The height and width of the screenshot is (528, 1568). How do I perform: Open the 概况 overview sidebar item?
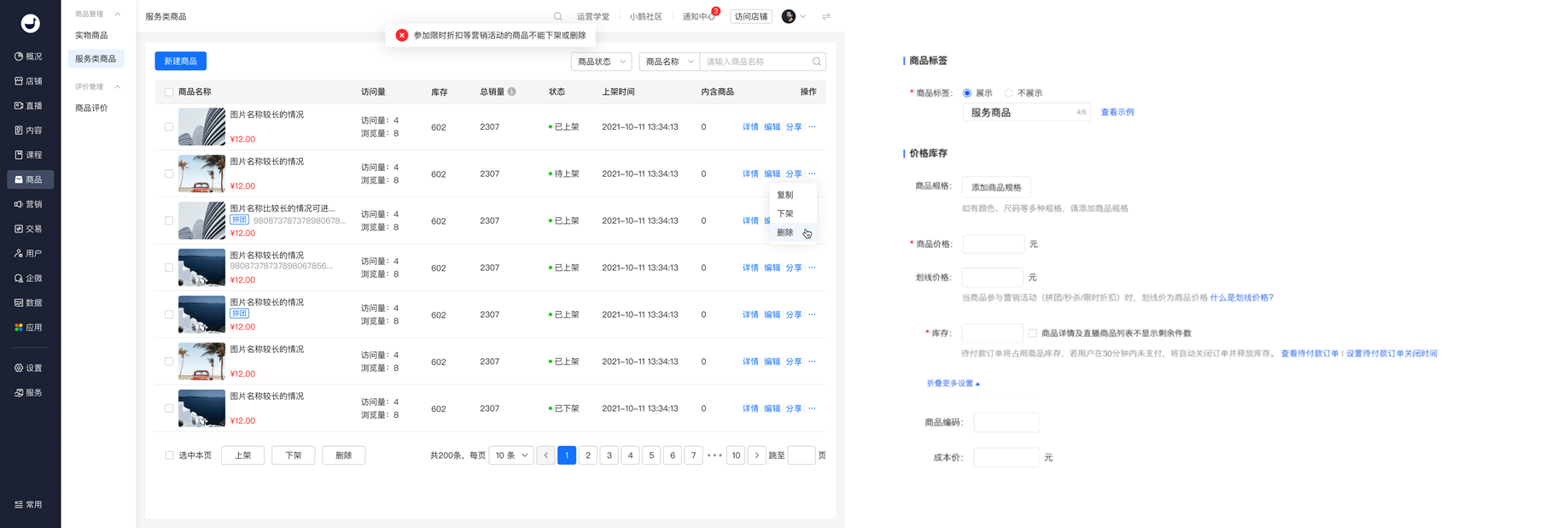tap(30, 56)
